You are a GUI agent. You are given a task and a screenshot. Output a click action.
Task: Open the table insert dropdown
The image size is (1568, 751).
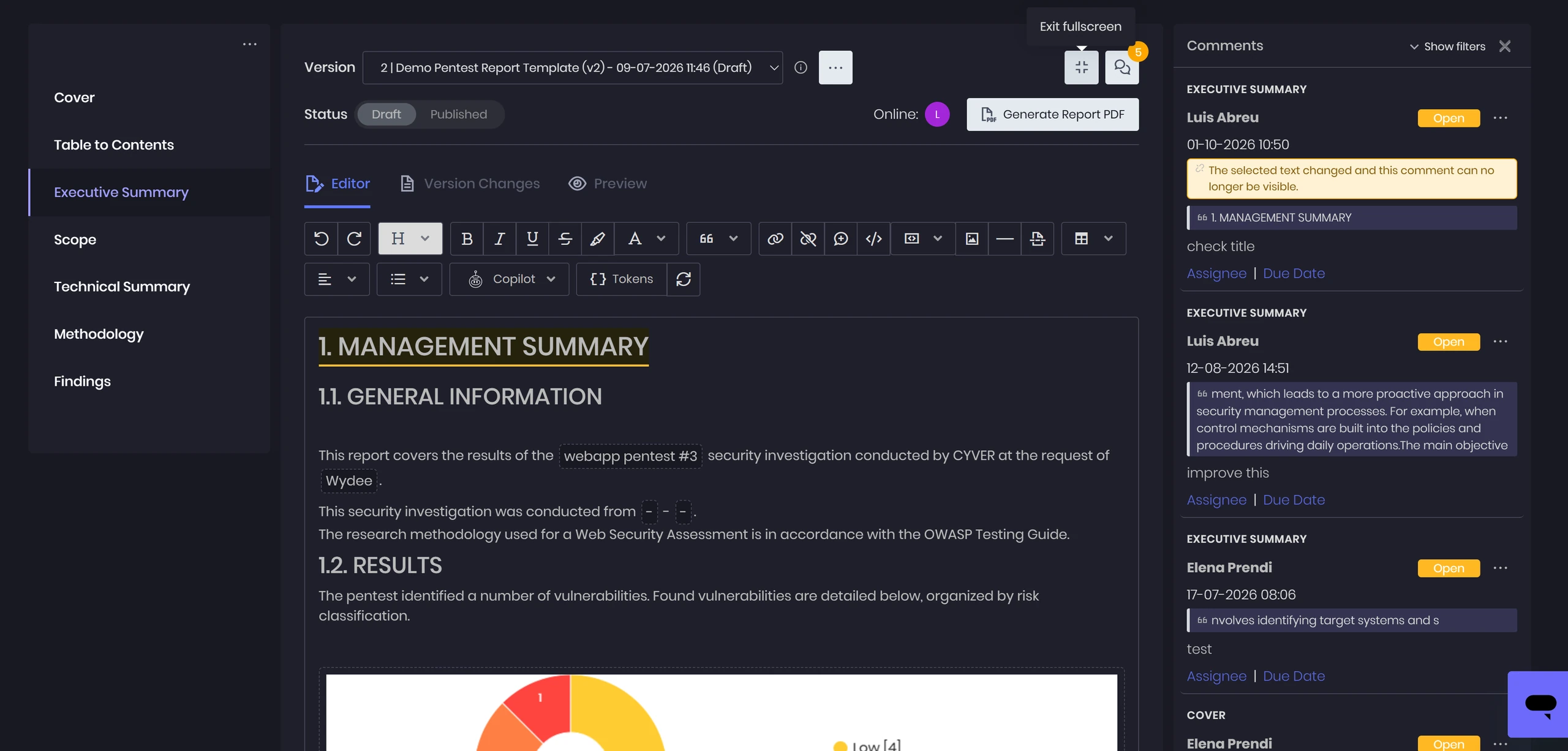coord(1093,239)
